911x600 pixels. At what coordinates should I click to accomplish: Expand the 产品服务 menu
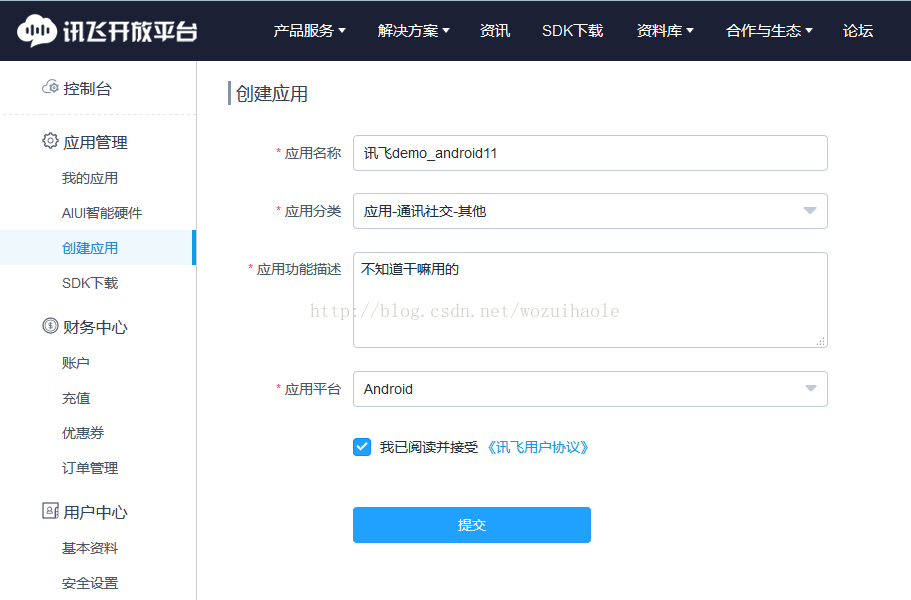(309, 30)
